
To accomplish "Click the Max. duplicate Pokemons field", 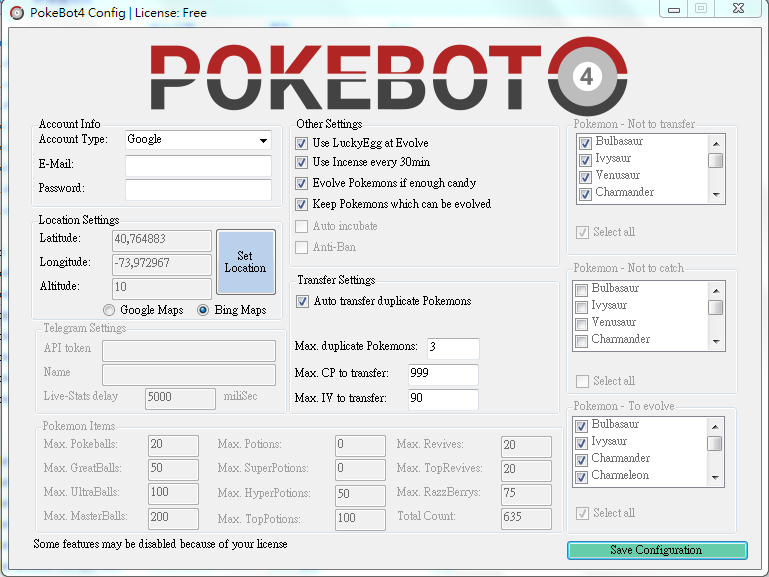I will point(453,348).
